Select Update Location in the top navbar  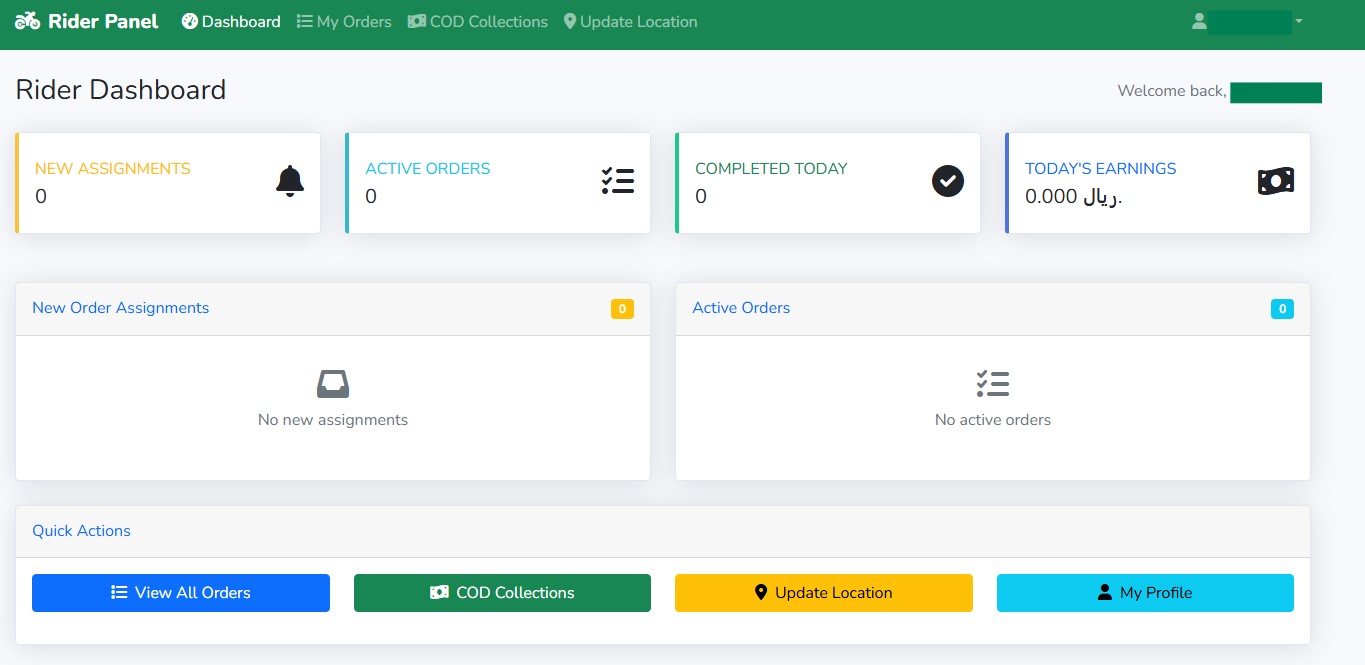click(x=630, y=21)
